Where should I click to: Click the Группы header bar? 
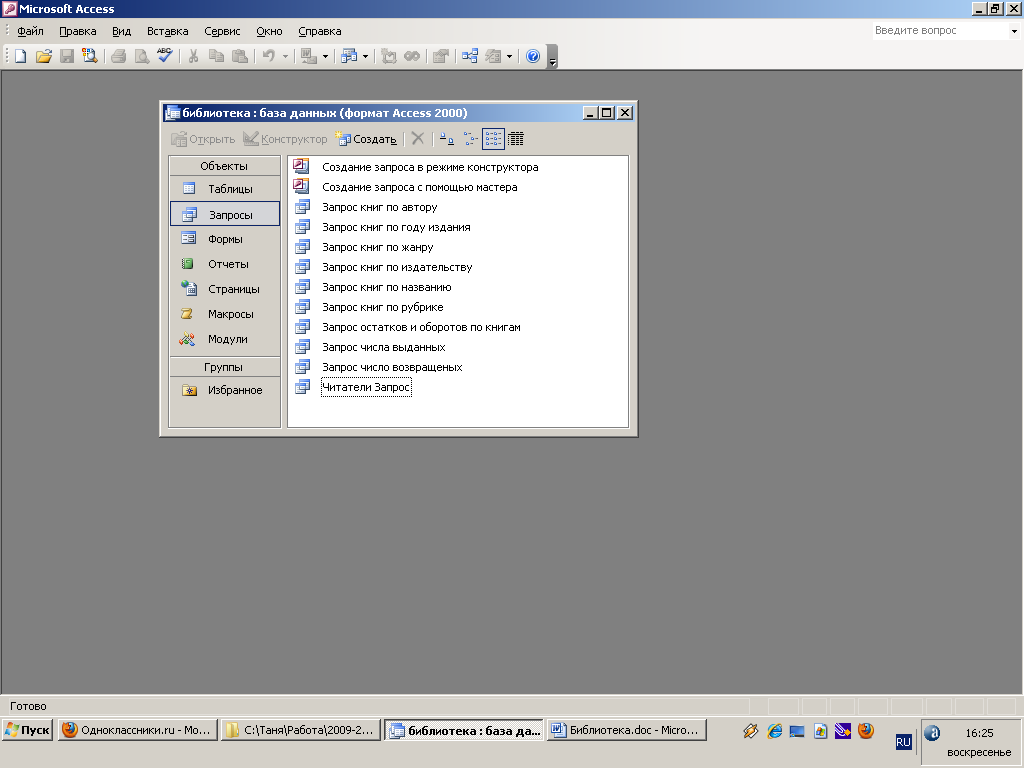(224, 367)
